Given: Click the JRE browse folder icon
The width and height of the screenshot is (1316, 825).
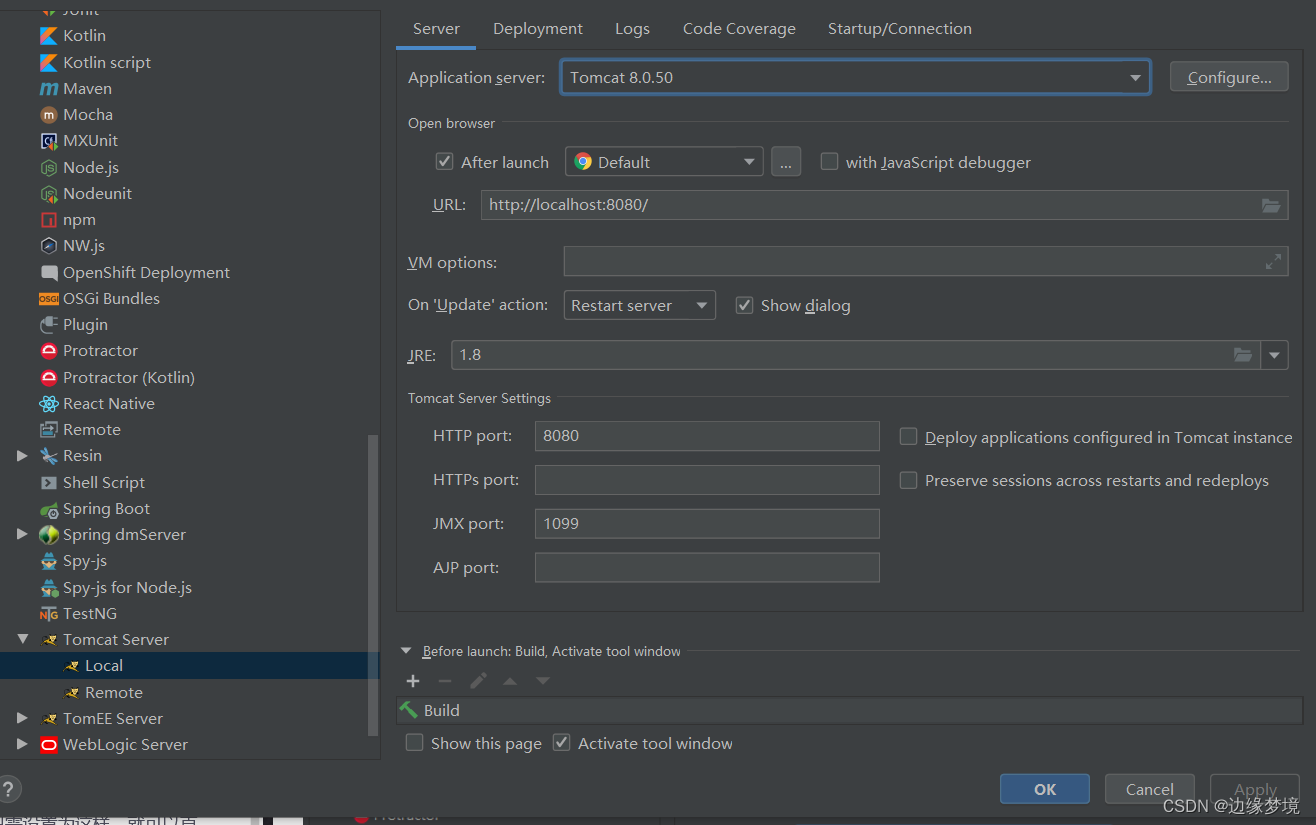Looking at the screenshot, I should (1242, 355).
